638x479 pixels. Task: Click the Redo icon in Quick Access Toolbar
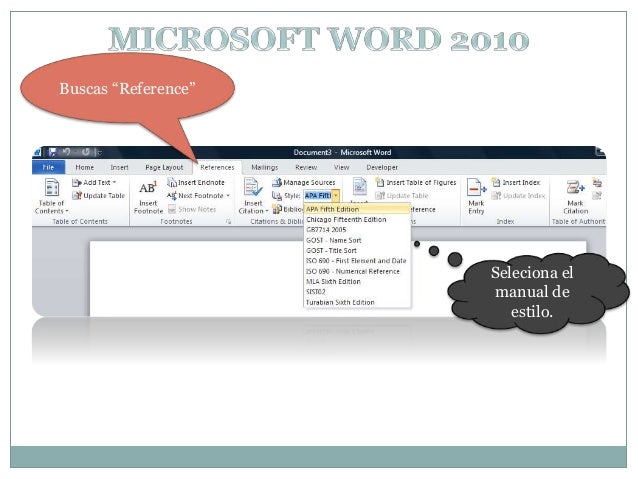tap(85, 152)
